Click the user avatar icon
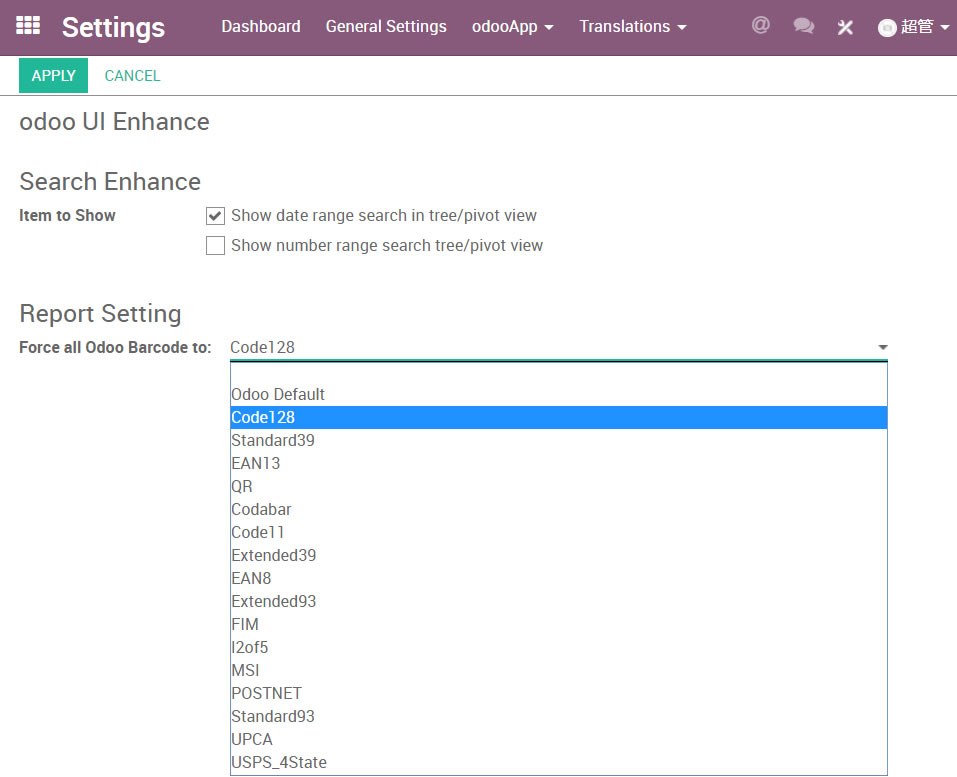The image size is (957, 777). [x=887, y=28]
